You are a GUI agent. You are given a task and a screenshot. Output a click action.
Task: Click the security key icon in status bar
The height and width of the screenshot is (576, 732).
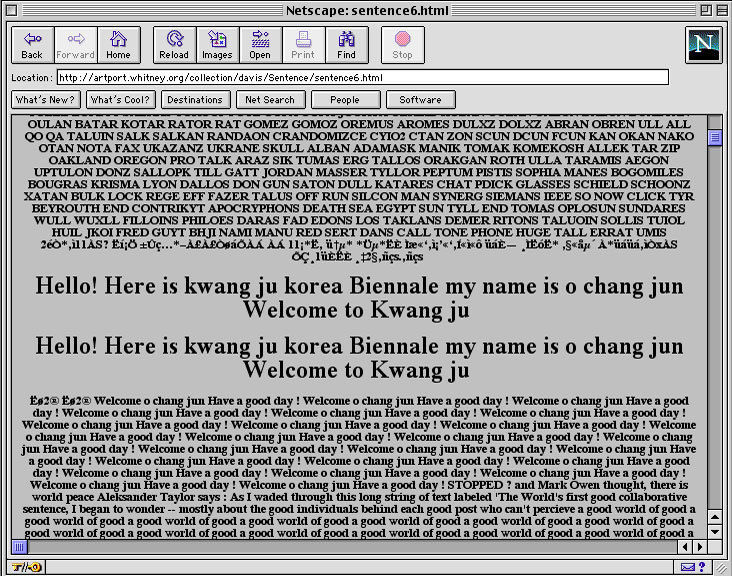27,567
